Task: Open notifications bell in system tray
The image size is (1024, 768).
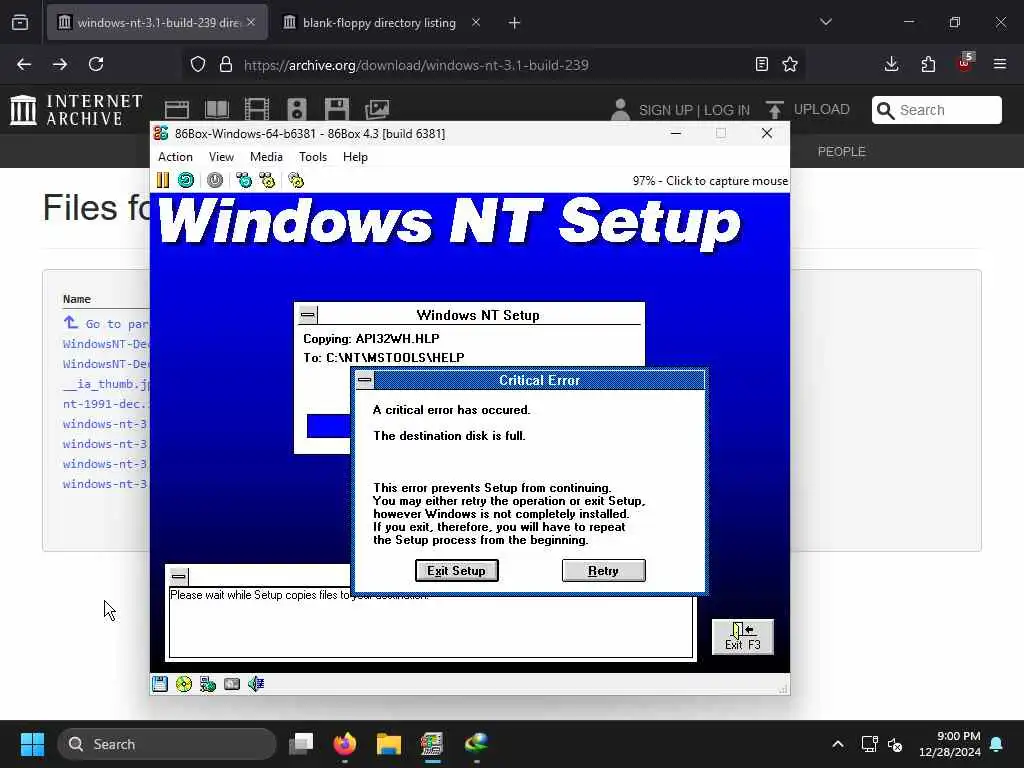Action: 997,744
